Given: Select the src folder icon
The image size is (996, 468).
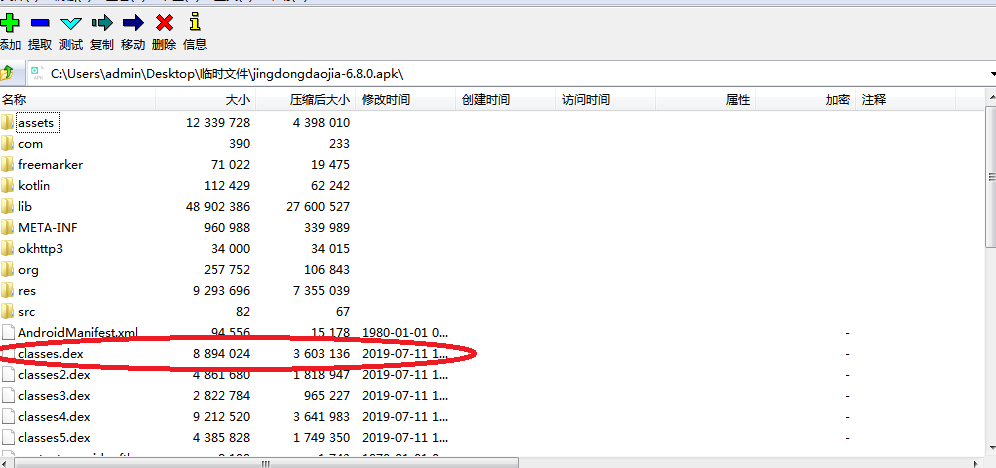Looking at the screenshot, I should click(8, 311).
